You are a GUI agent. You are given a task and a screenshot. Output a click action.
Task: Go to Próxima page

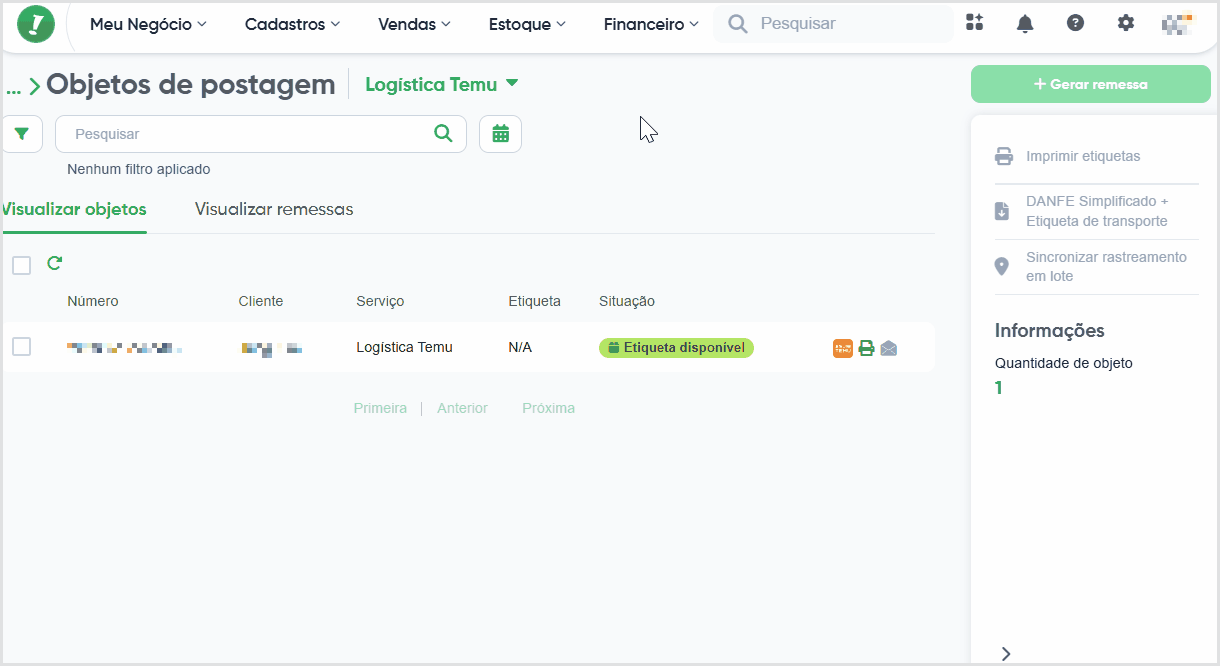(548, 408)
